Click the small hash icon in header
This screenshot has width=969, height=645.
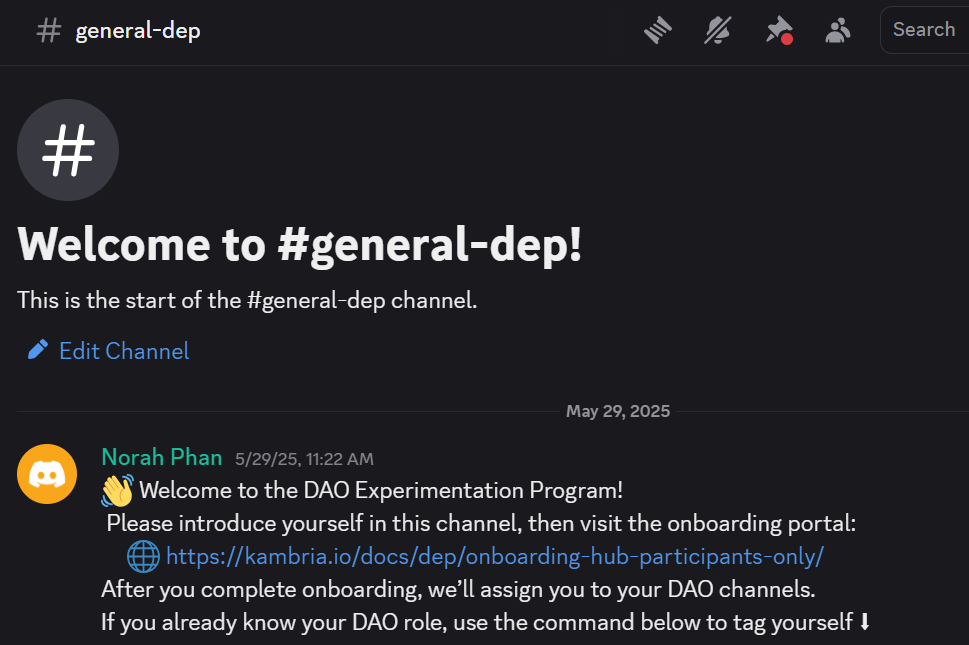click(48, 31)
